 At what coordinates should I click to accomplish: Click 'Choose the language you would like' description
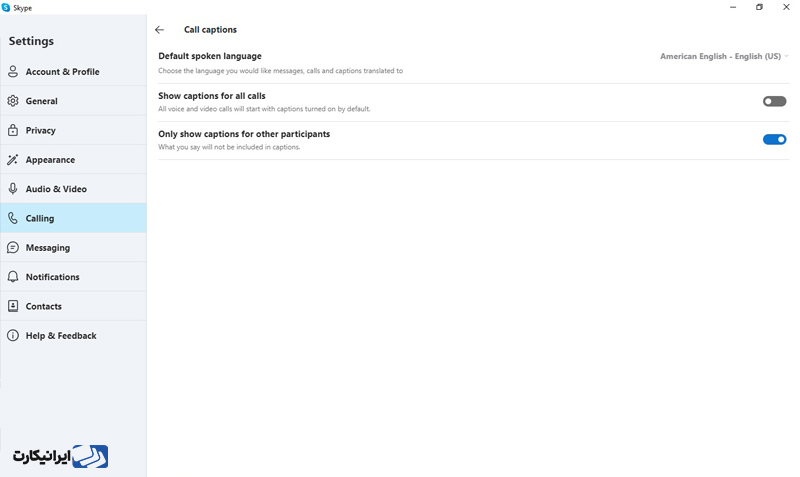tap(281, 71)
